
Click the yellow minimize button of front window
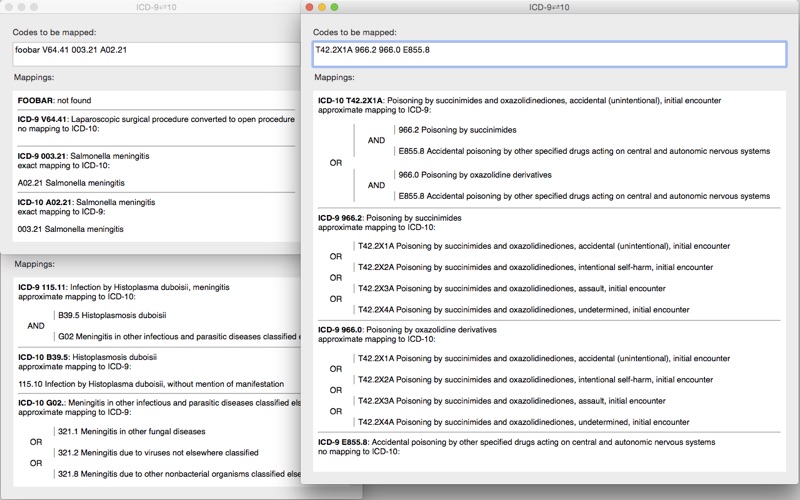322,7
